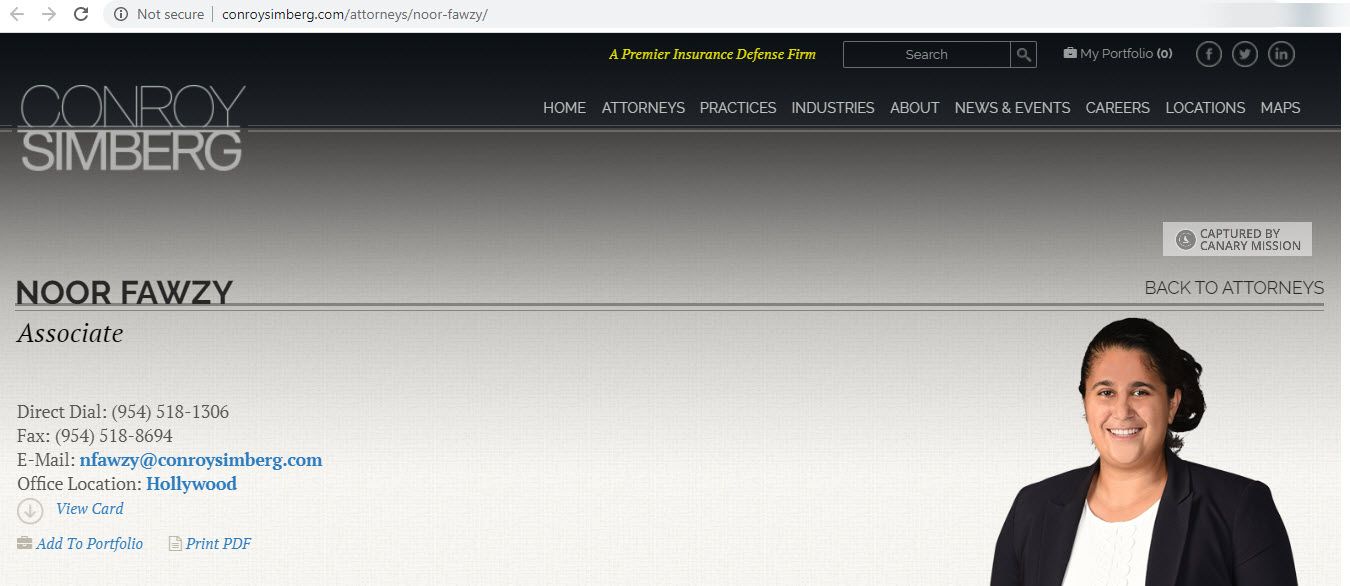Go to NEWS & EVENTS page
Screen dimensions: 1350x586
[x=1012, y=108]
